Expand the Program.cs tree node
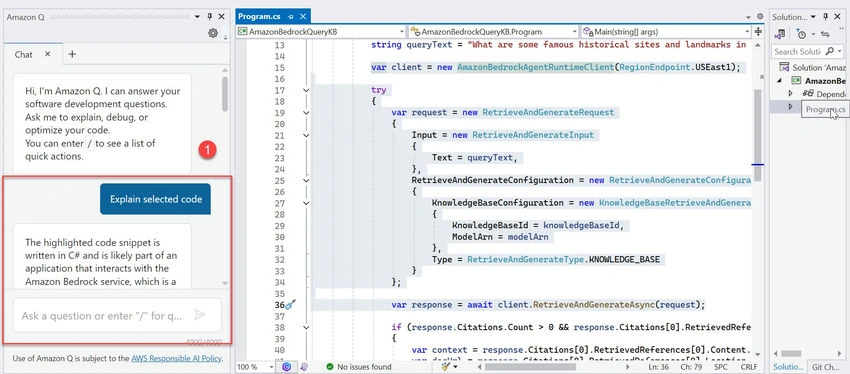This screenshot has height=374, width=850. pyautogui.click(x=790, y=107)
